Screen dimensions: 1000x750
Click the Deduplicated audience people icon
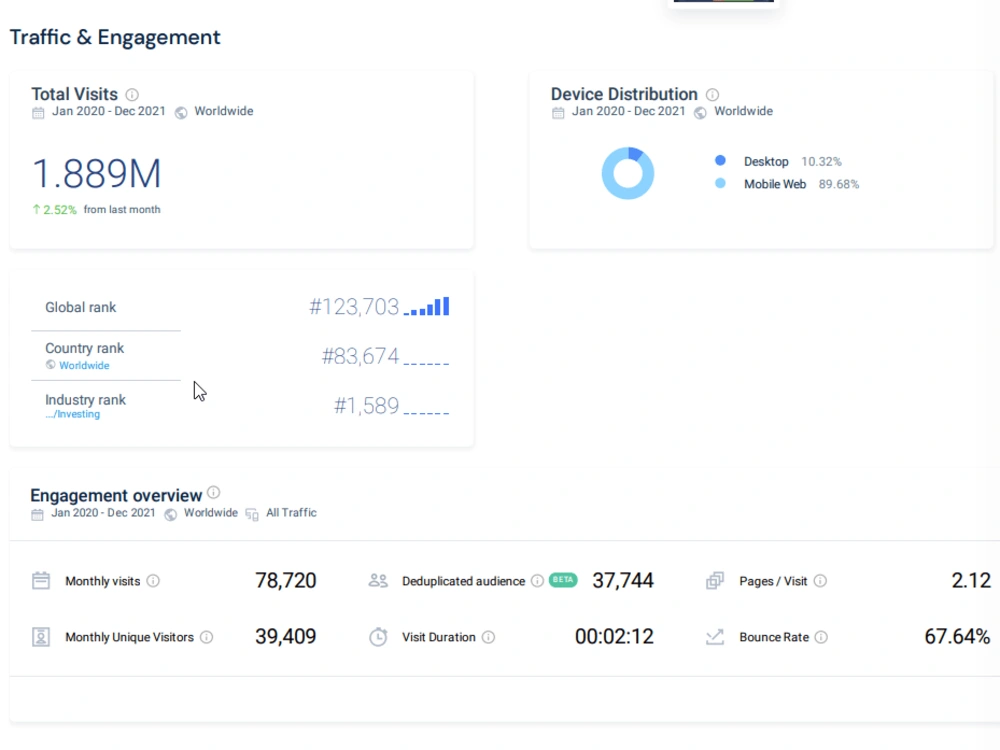click(378, 580)
